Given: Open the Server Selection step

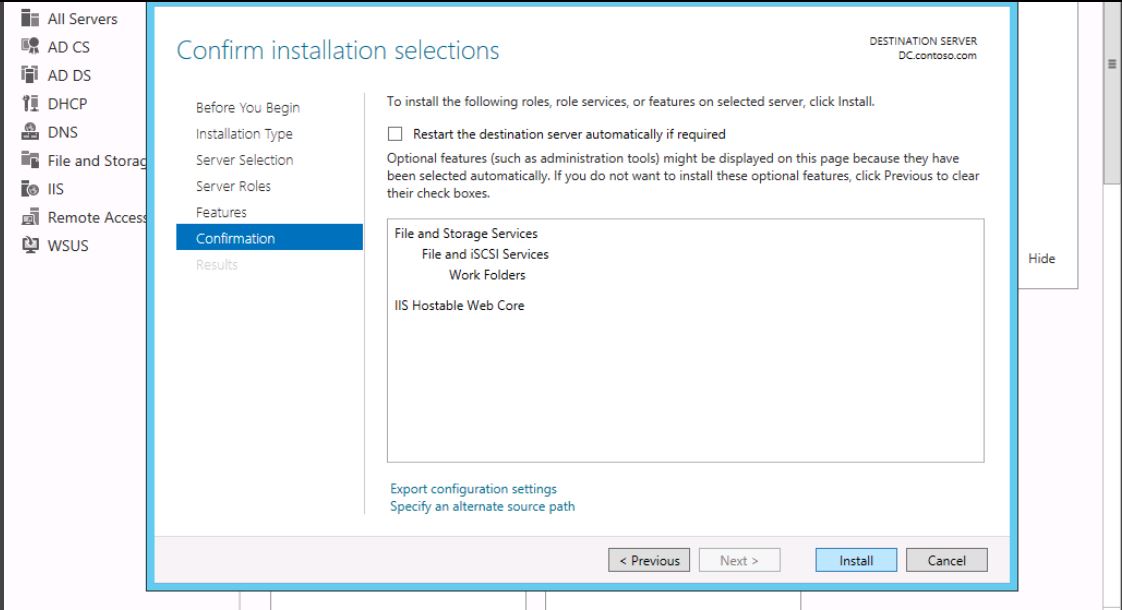Looking at the screenshot, I should [244, 160].
